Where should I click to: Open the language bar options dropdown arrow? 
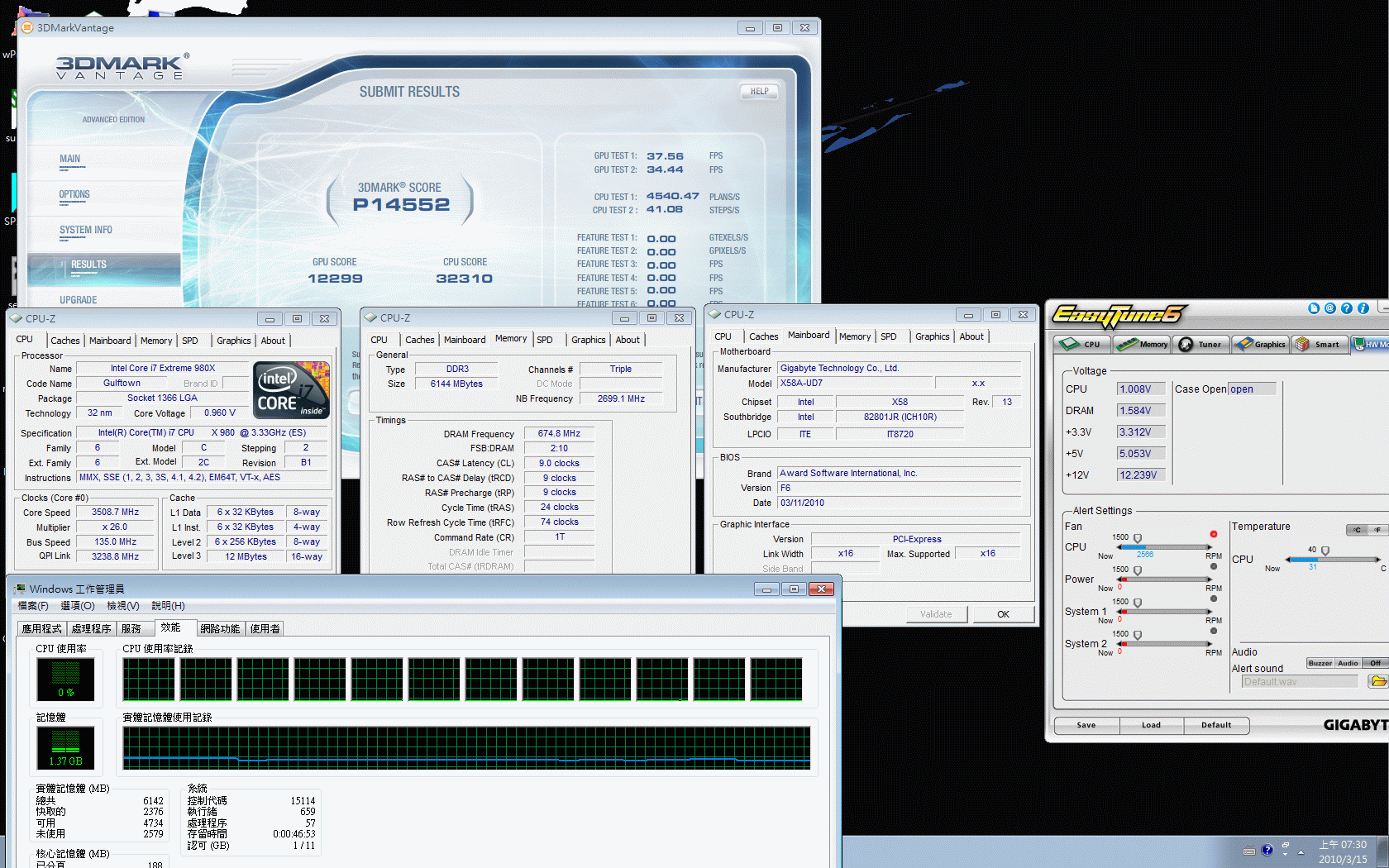(x=1286, y=855)
